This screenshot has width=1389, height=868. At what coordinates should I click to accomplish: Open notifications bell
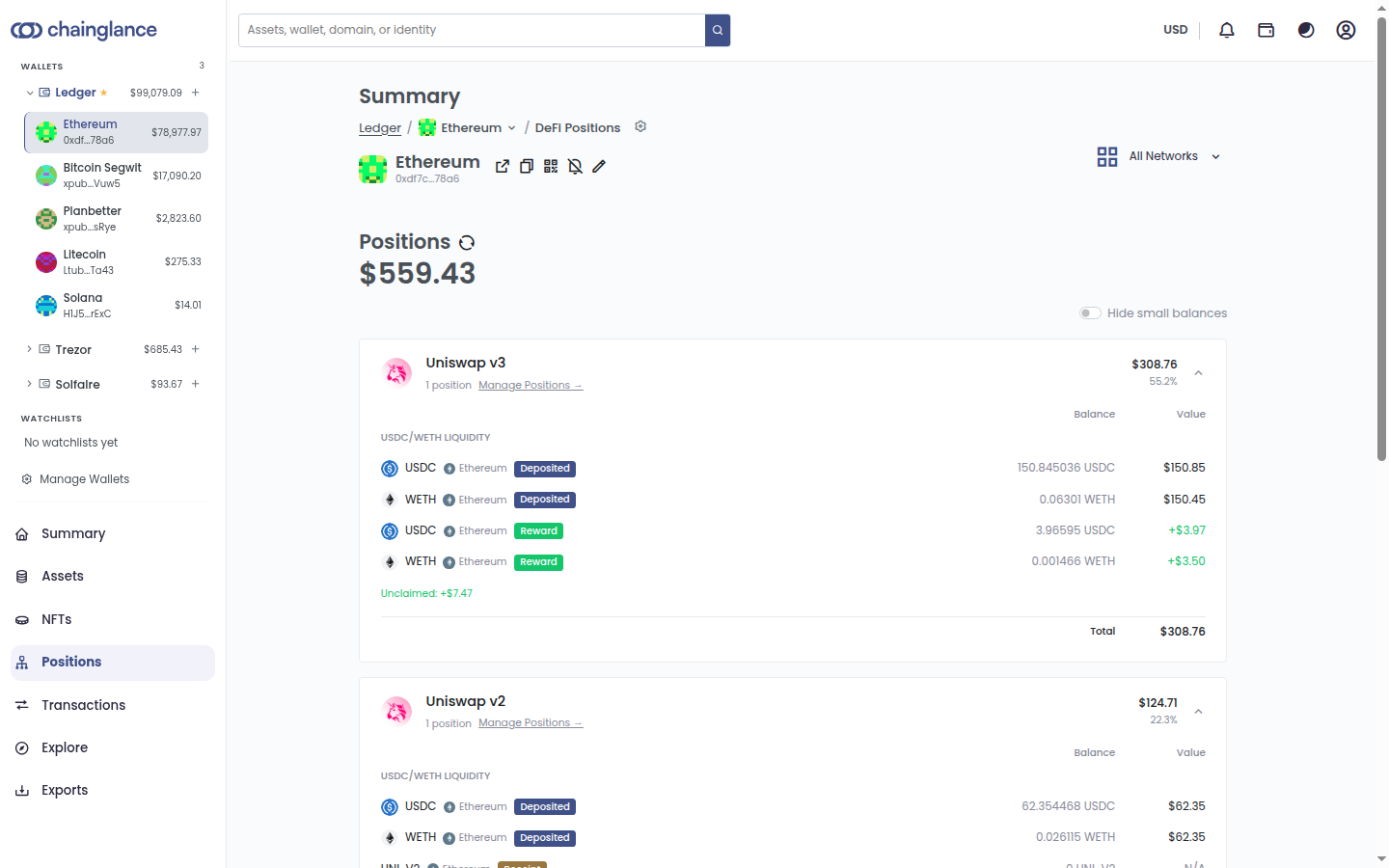[x=1227, y=30]
